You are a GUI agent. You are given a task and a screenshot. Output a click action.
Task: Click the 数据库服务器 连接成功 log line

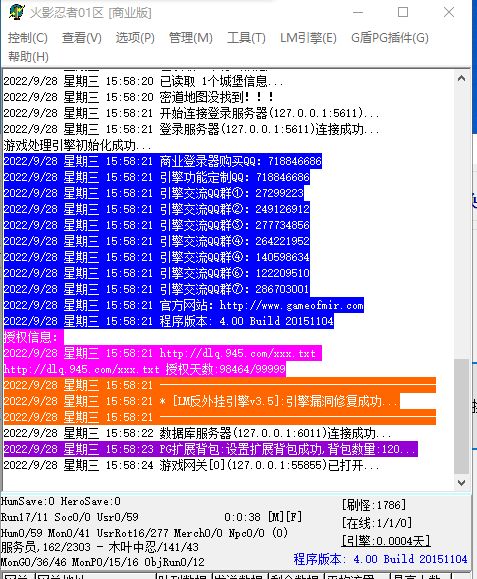pos(197,433)
